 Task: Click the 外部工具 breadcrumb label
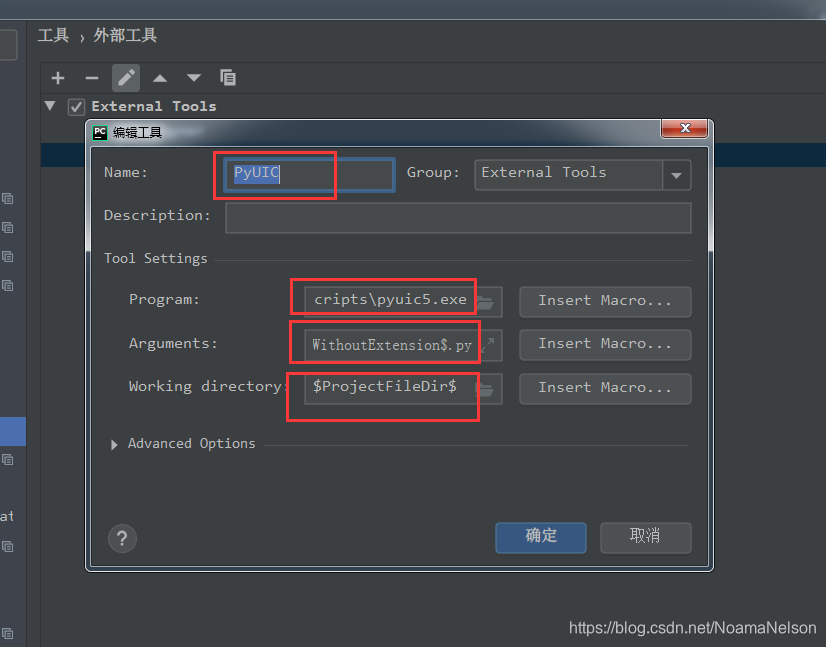pyautogui.click(x=125, y=36)
